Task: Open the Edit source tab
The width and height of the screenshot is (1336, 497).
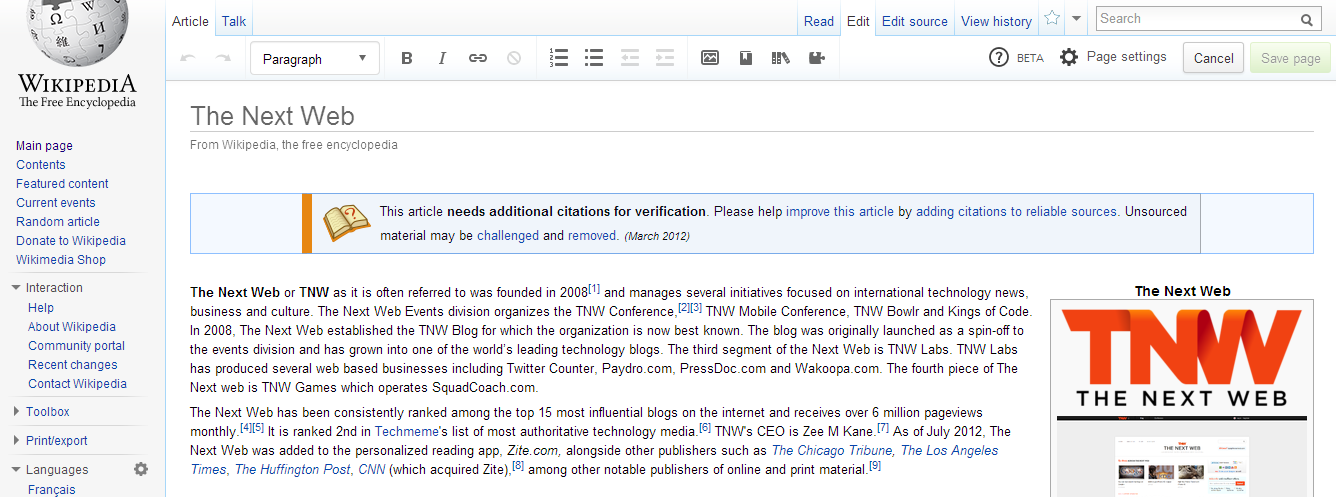Action: pyautogui.click(x=915, y=21)
